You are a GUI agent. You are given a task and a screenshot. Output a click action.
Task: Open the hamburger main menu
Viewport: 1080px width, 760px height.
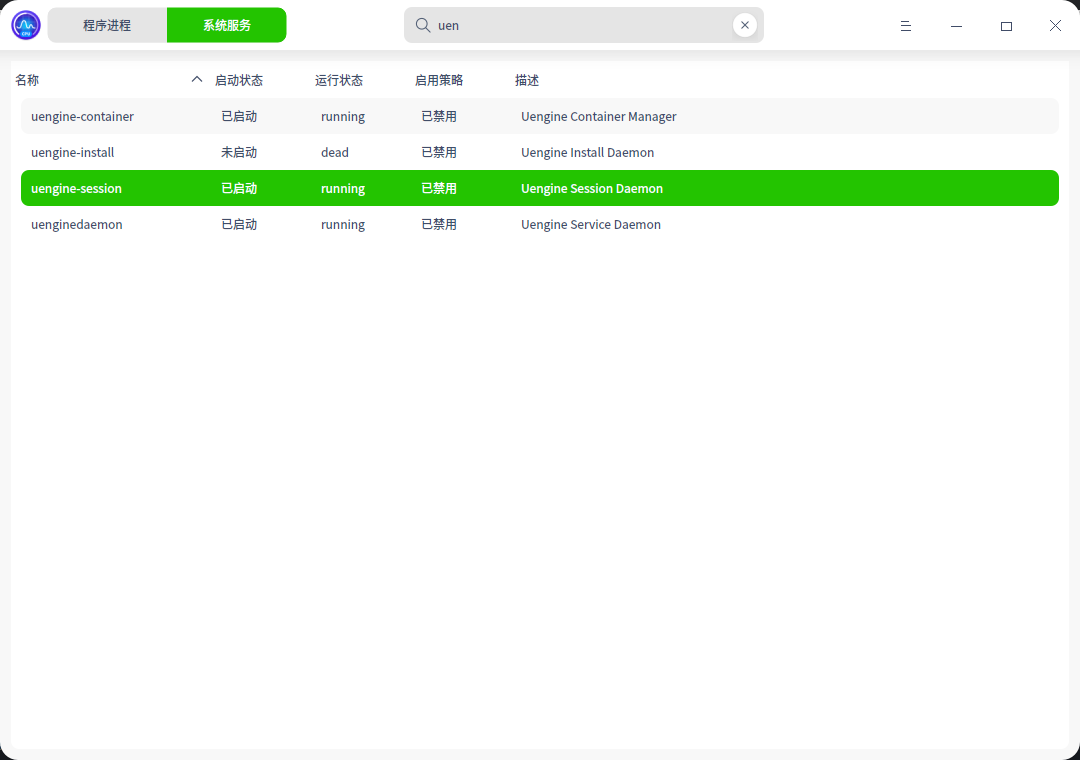906,25
